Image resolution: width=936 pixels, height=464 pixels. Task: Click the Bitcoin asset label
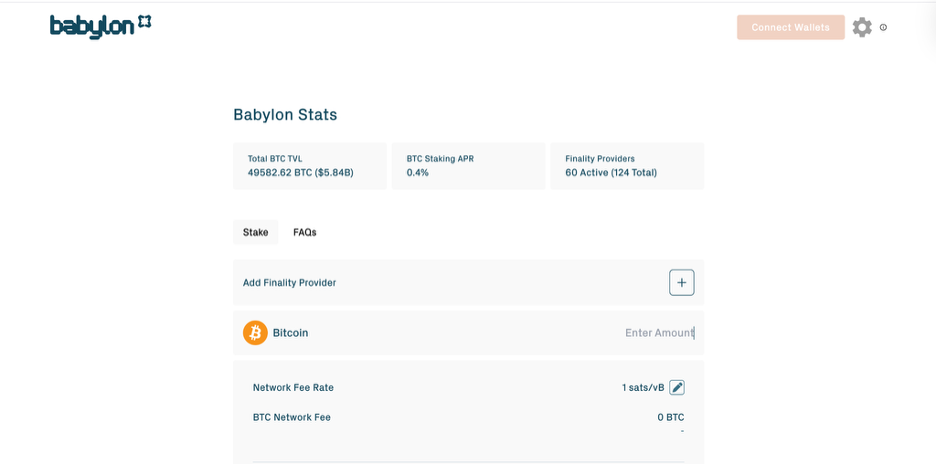291,333
